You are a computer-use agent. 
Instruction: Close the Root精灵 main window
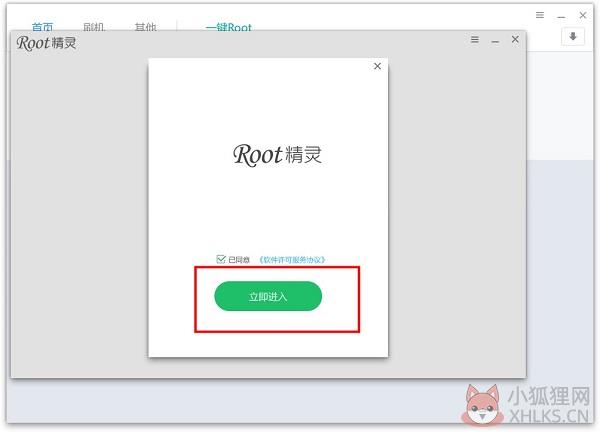pyautogui.click(x=515, y=39)
